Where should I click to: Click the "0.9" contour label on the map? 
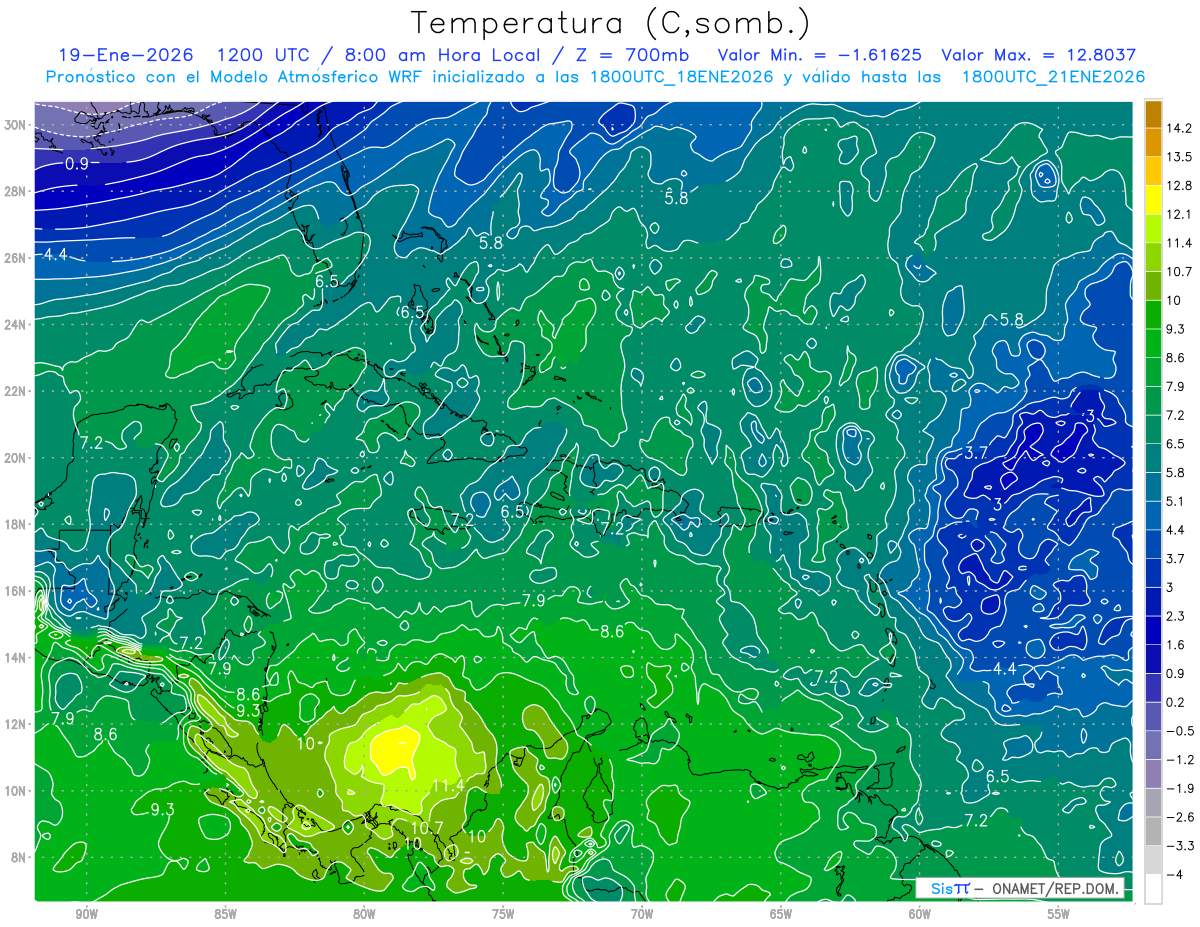tap(77, 163)
